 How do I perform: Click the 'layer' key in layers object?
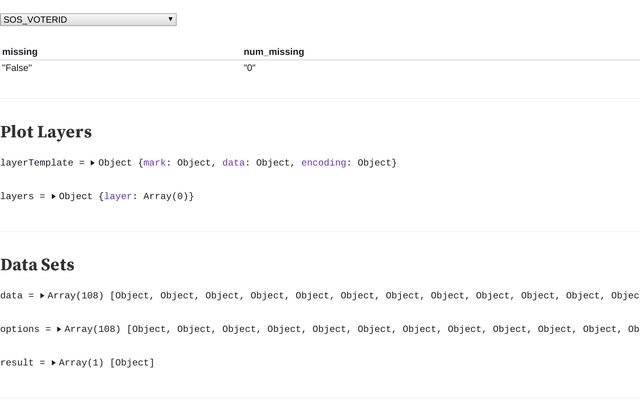(119, 197)
